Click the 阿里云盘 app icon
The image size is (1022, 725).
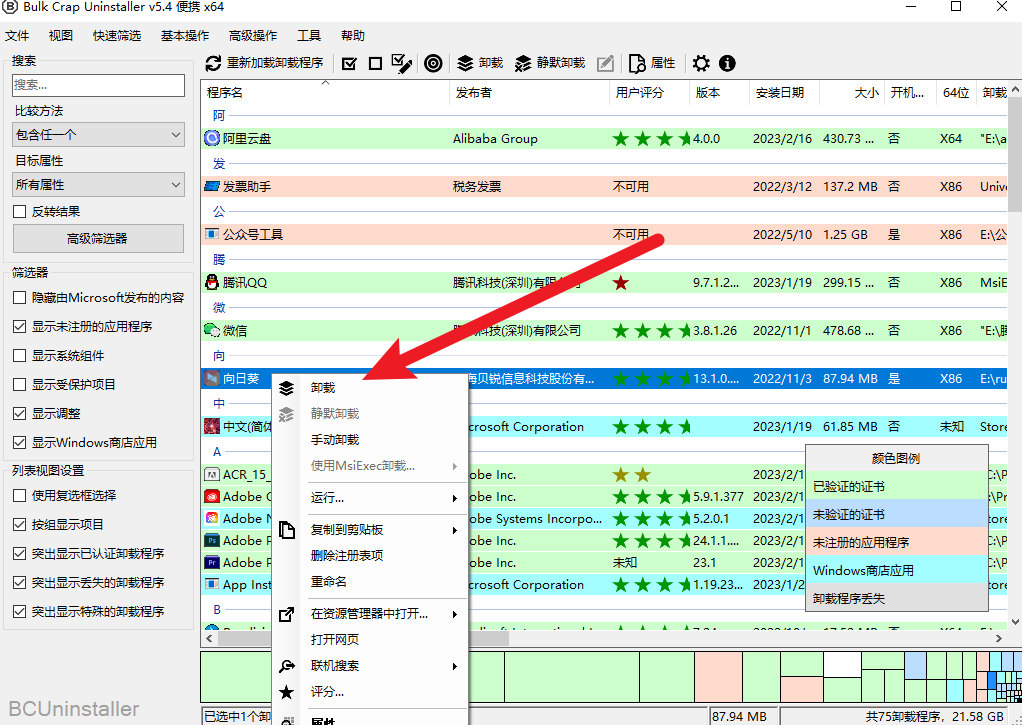tap(212, 138)
